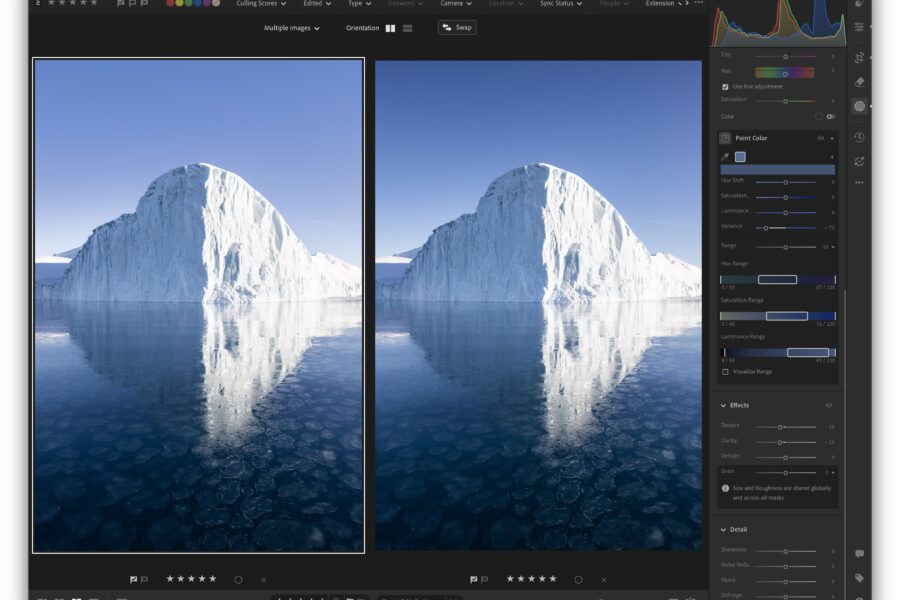The width and height of the screenshot is (900, 600).
Task: Choose the healing eraser tool
Action: click(x=859, y=82)
